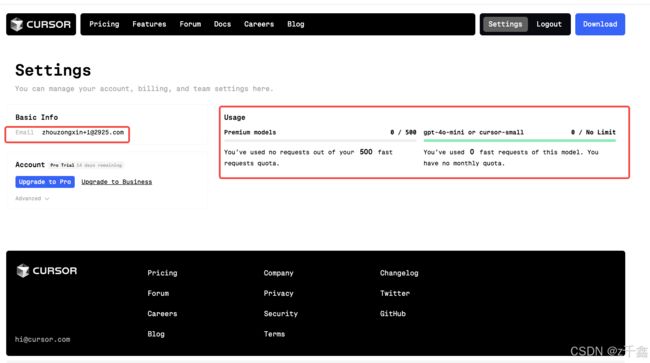Open Docs in the top navigation
Viewport: 650px width, 363px height.
[x=222, y=24]
